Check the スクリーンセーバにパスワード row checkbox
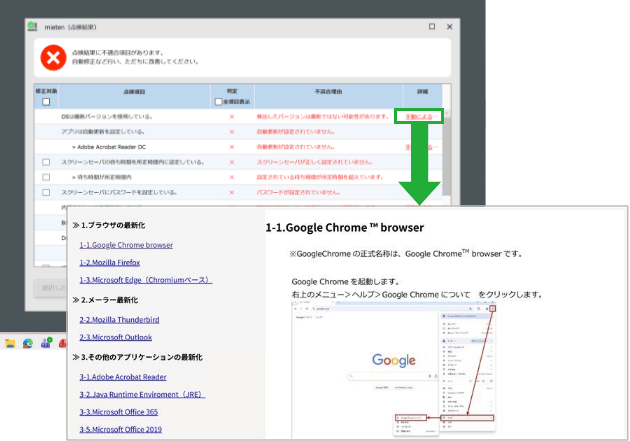The height and width of the screenshot is (441, 630). point(46,192)
